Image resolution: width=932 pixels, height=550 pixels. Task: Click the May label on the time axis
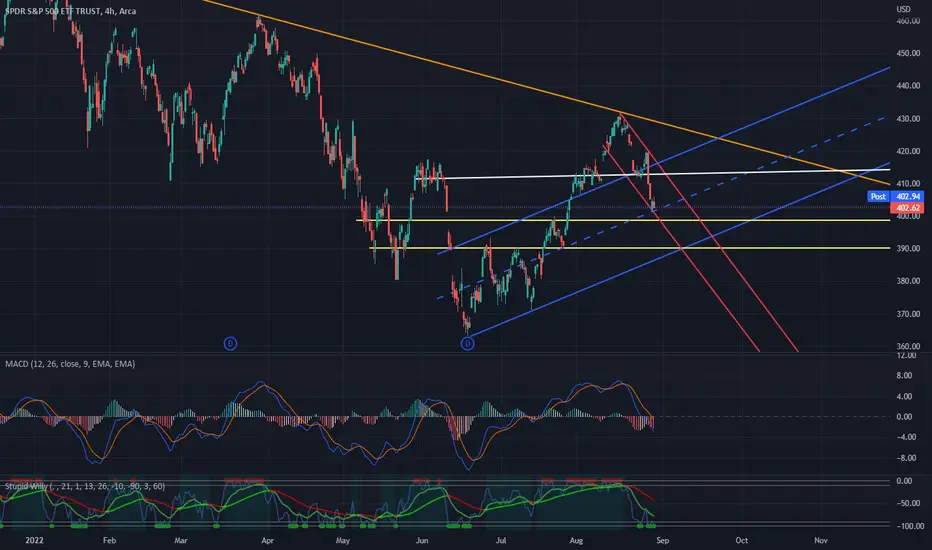pyautogui.click(x=342, y=540)
